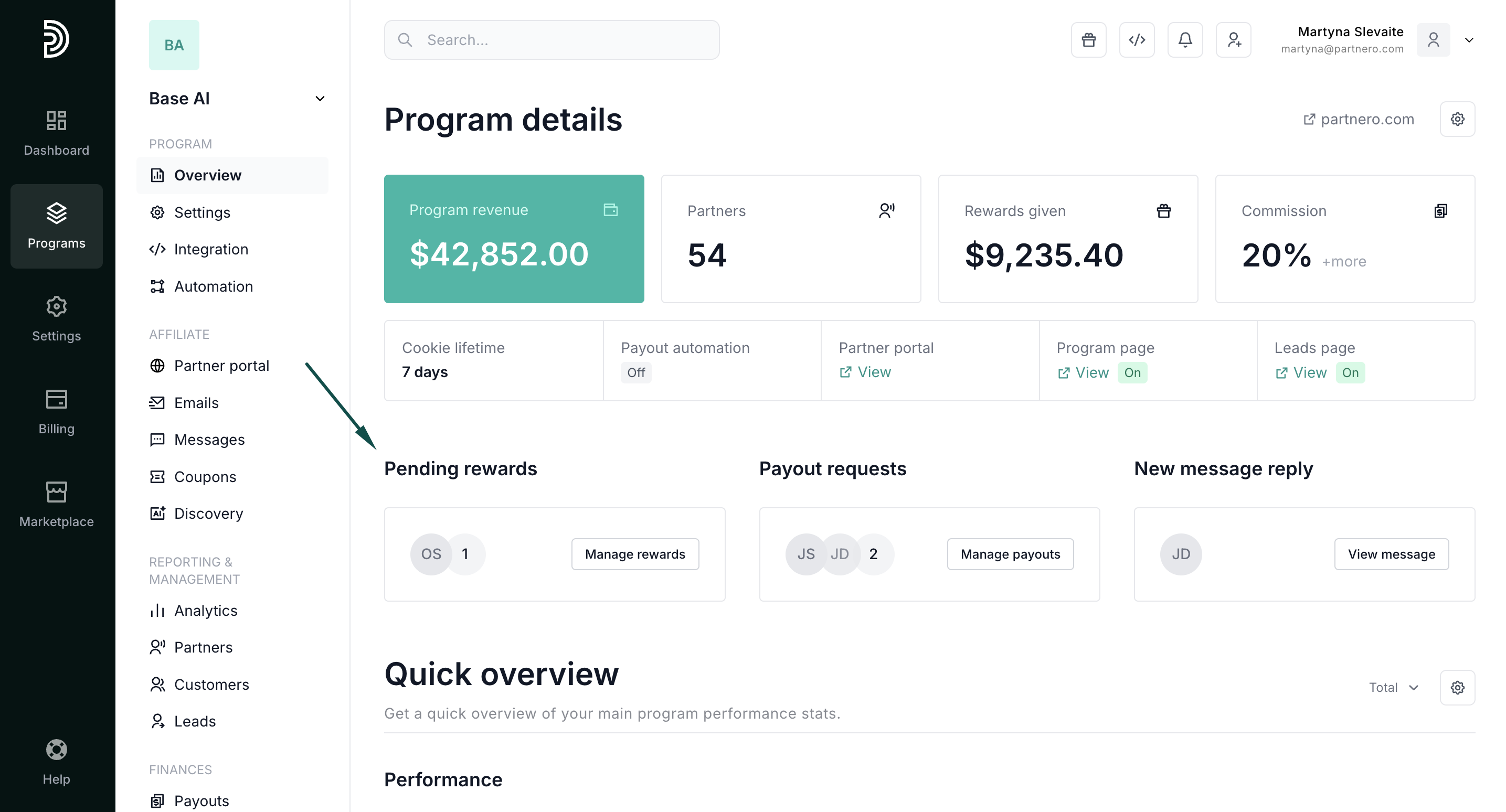Select Coupons in the Affiliate menu

coord(205,477)
